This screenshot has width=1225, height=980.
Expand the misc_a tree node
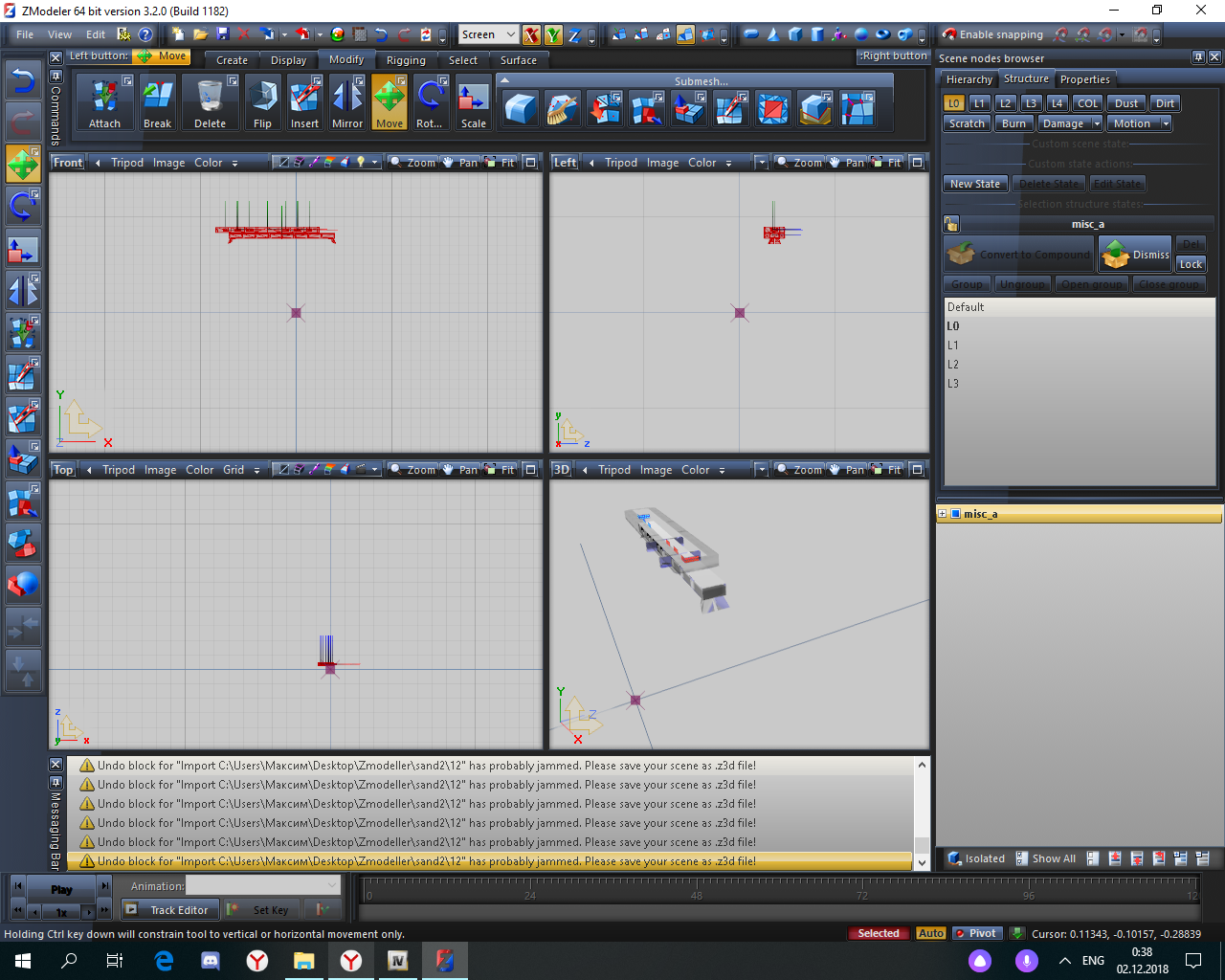pyautogui.click(x=943, y=514)
